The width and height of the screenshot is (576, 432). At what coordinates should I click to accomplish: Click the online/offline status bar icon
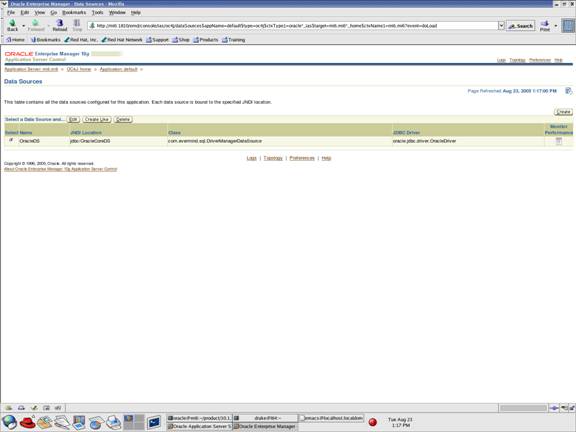554,408
